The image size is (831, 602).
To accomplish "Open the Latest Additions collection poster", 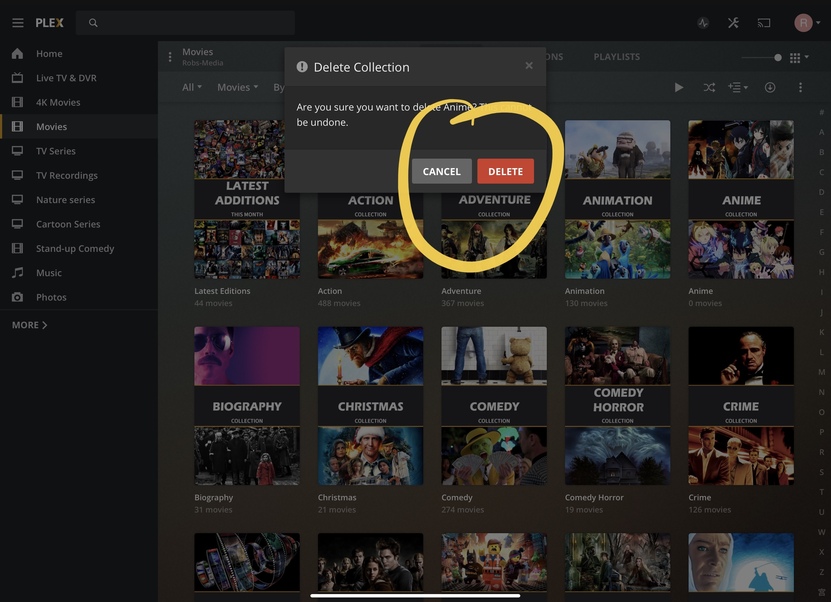I will coord(247,199).
